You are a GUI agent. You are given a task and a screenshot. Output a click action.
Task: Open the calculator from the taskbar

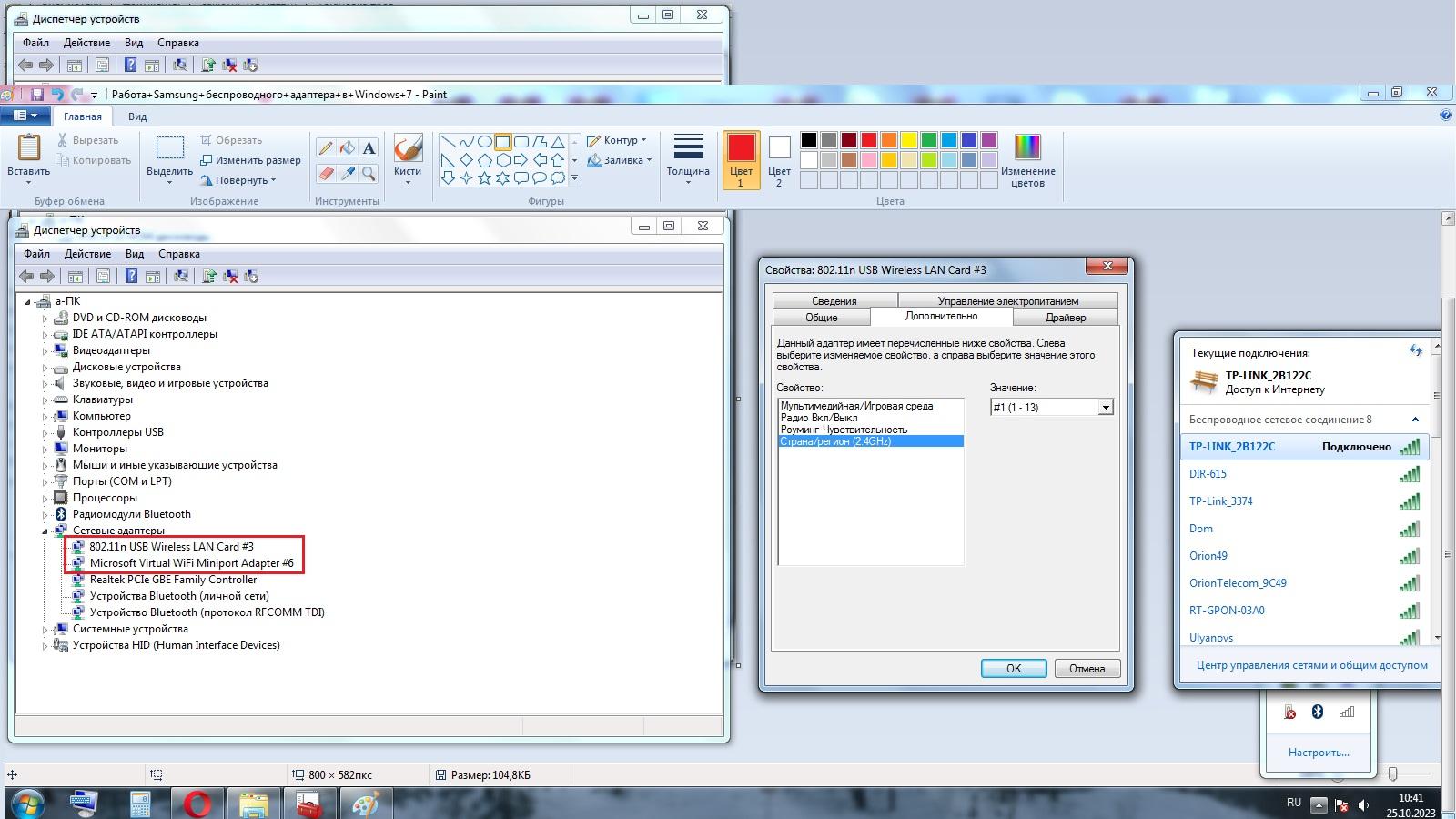[x=140, y=804]
